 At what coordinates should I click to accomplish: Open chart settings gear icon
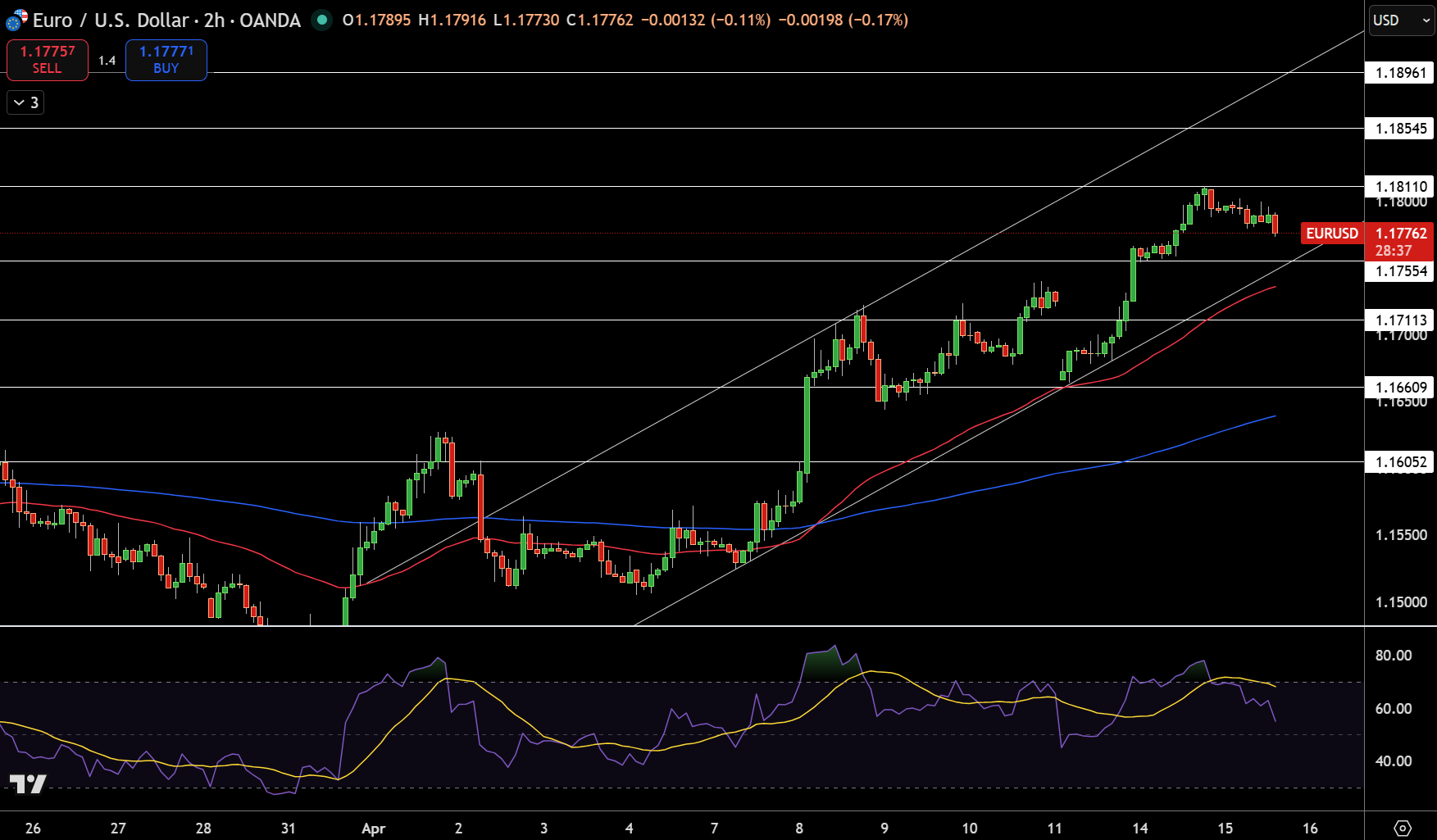tap(1402, 828)
